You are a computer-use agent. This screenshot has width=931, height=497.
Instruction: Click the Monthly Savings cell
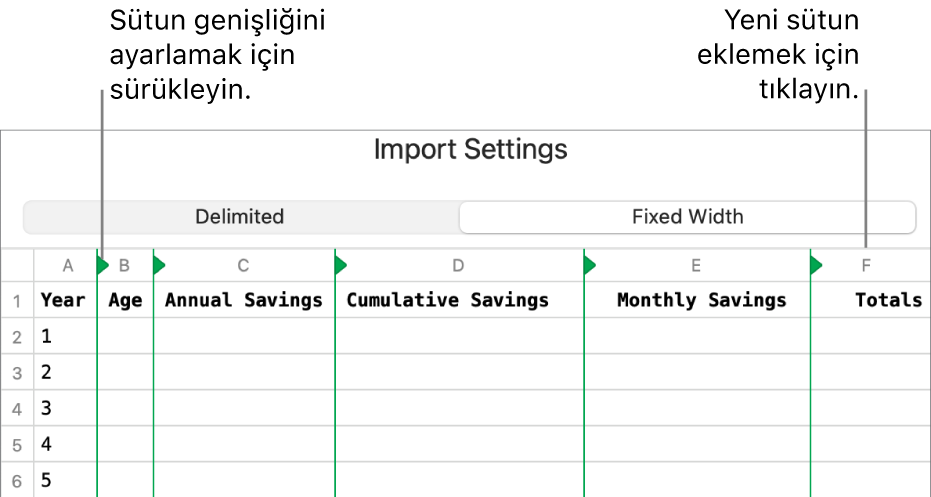click(701, 300)
